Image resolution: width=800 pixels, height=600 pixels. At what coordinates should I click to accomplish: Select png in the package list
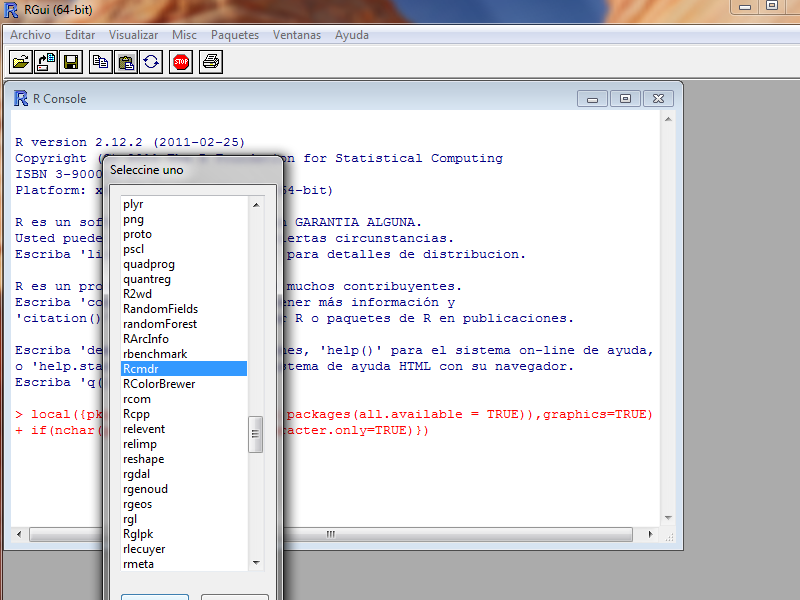[x=184, y=219]
